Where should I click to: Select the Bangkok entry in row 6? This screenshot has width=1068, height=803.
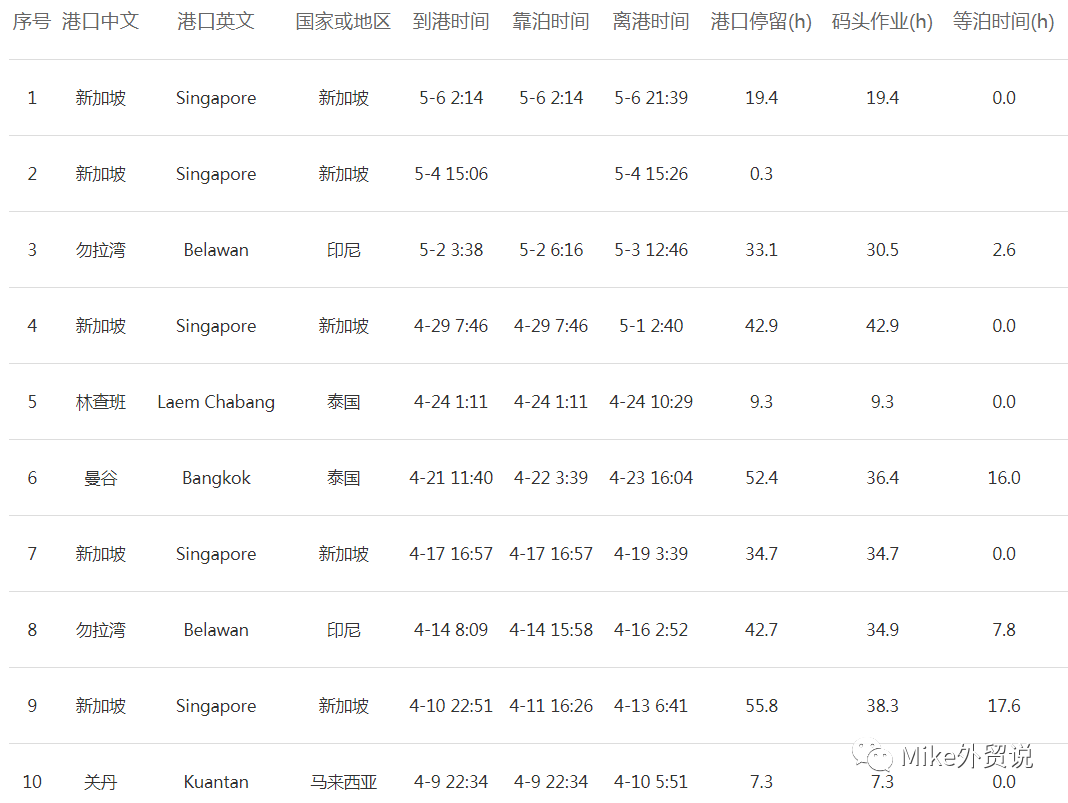[x=216, y=478]
